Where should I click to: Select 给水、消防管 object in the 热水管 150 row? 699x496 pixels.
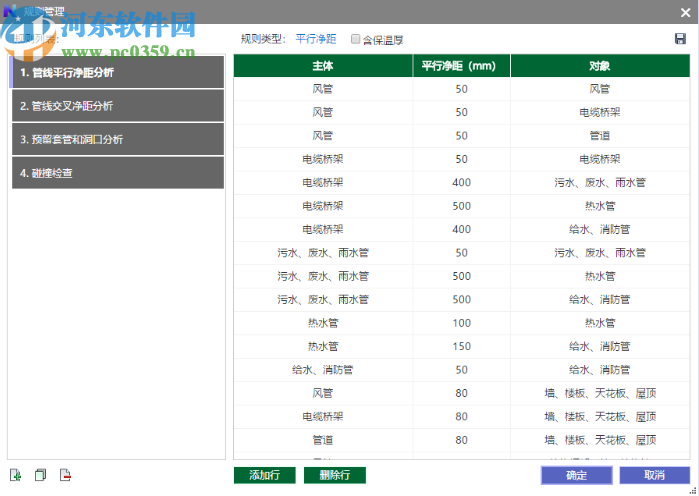[600, 346]
